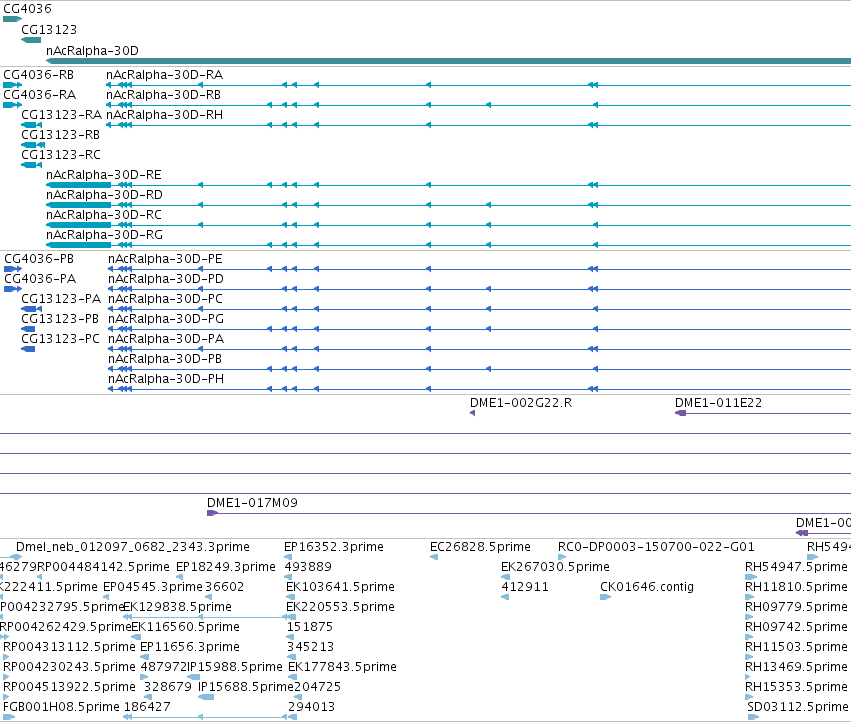Click the nAcRalpha-30D gene label
Viewport: 851px width, 722px height.
click(x=92, y=50)
